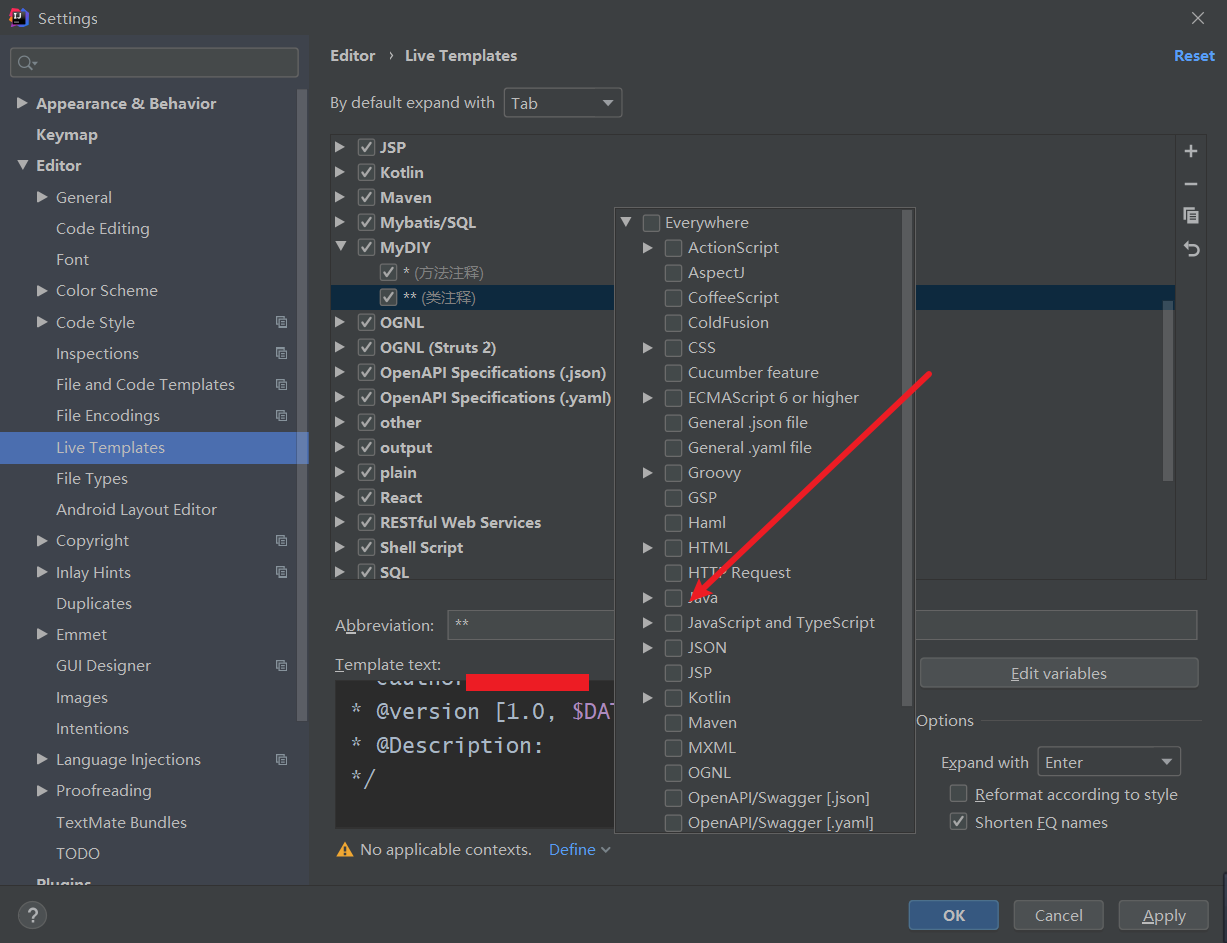Click into the Abbreviation input field
This screenshot has width=1227, height=943.
point(822,625)
